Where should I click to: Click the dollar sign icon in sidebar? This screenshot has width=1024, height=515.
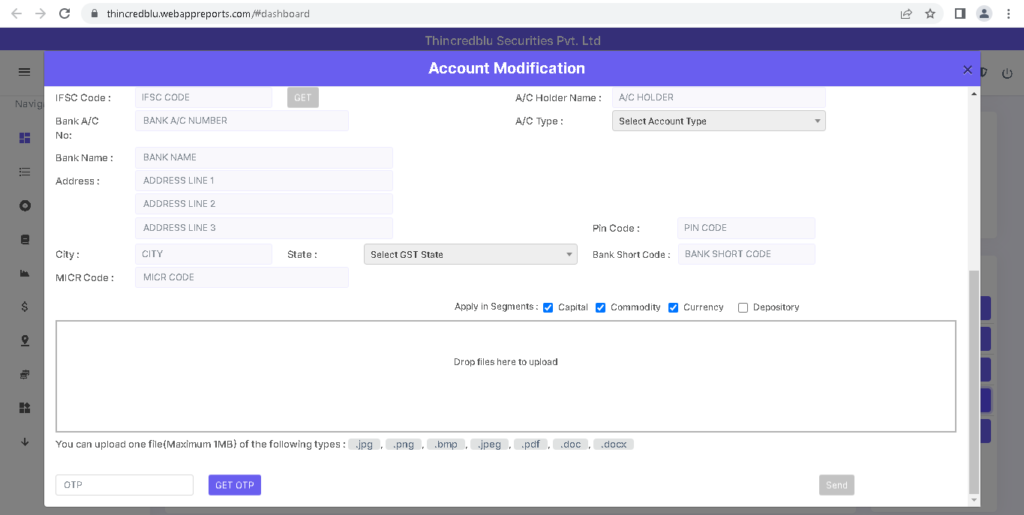click(25, 307)
